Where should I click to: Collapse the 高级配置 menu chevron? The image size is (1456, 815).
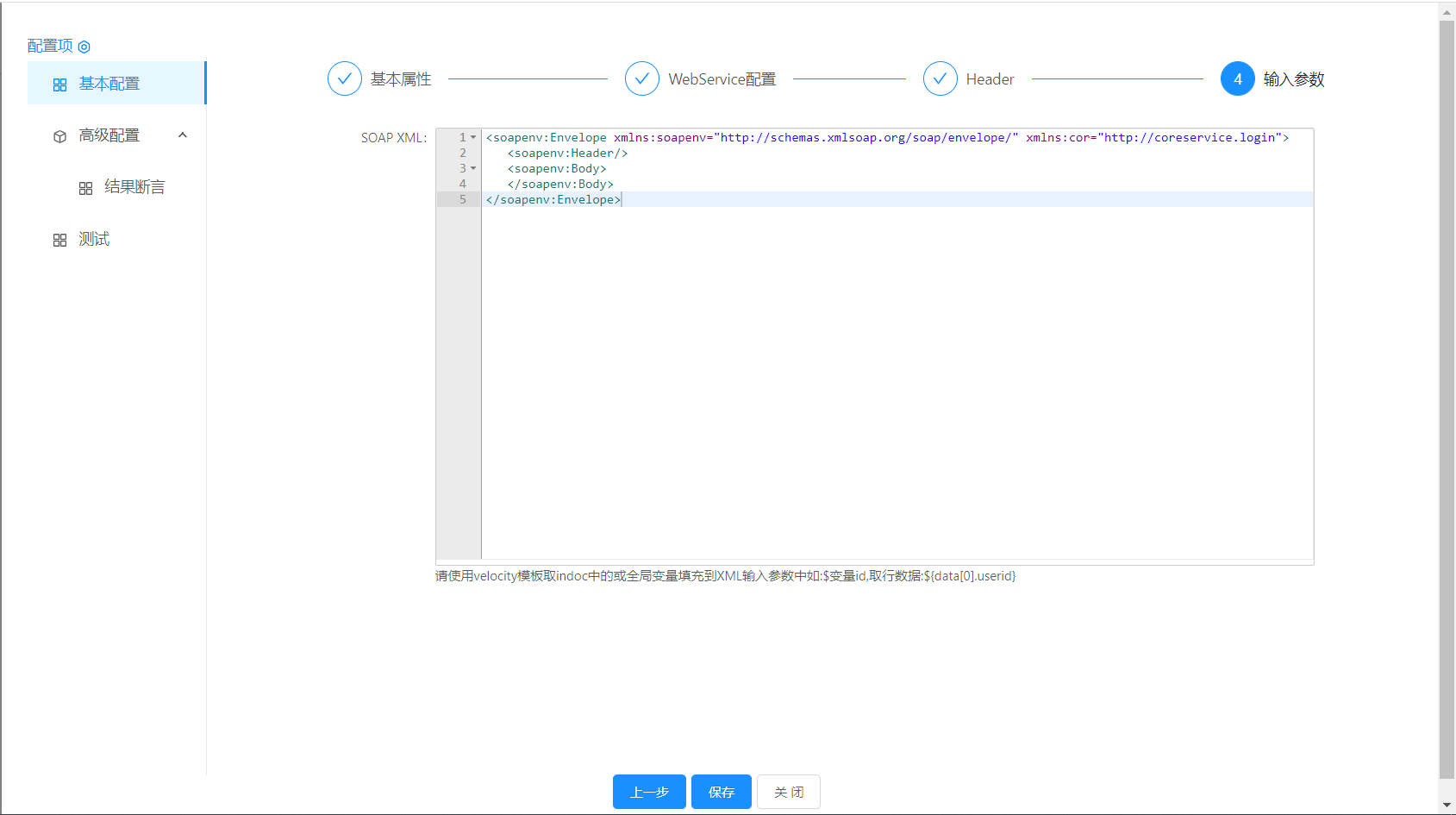pyautogui.click(x=183, y=135)
